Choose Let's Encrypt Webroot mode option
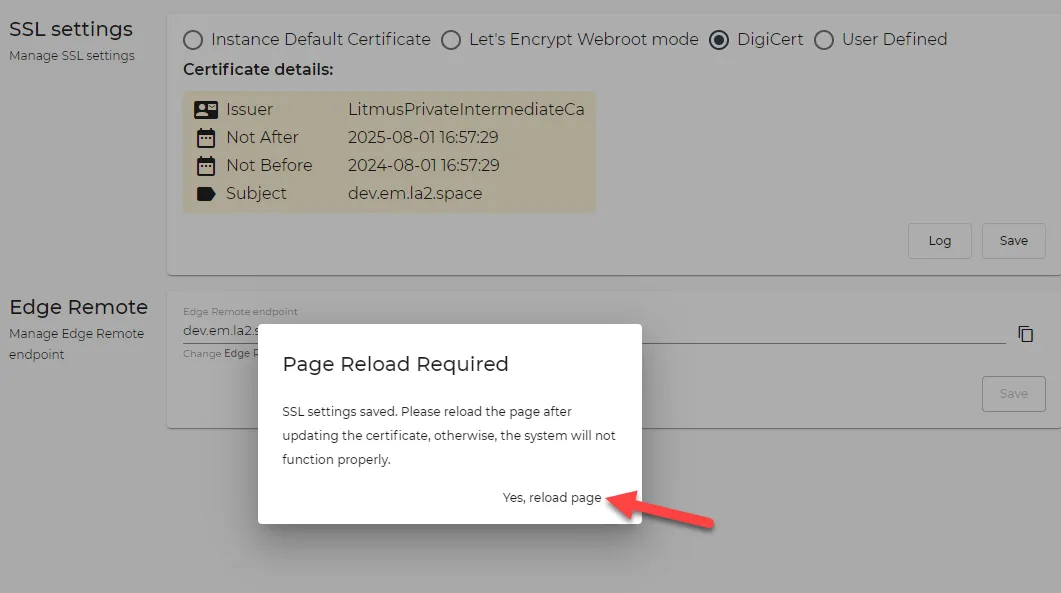This screenshot has height=593, width=1061. (451, 40)
